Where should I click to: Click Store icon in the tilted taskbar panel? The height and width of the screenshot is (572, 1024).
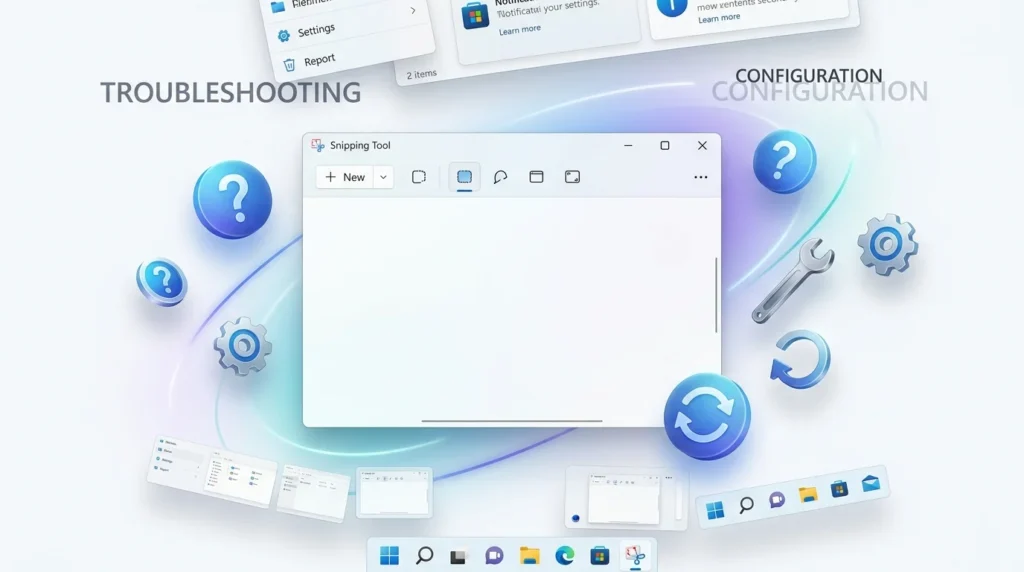pos(839,488)
